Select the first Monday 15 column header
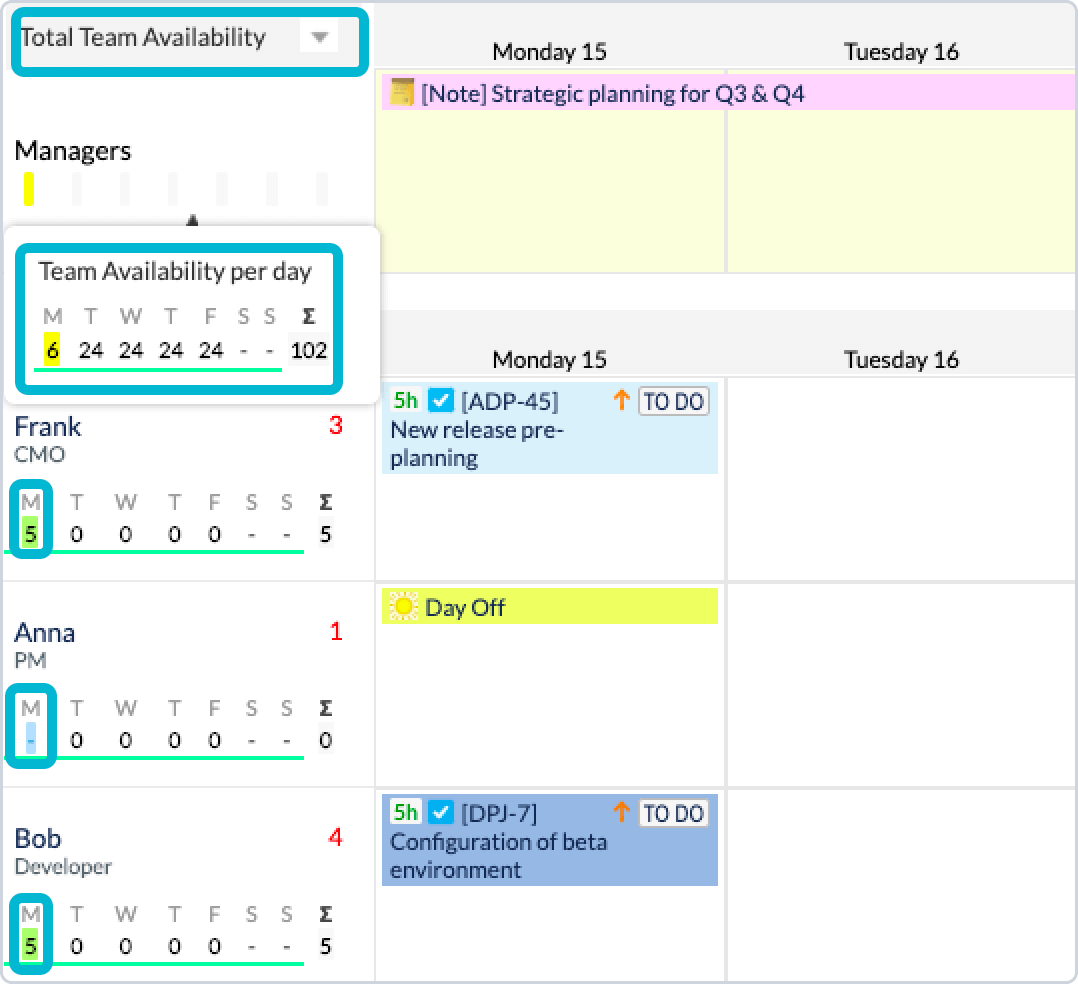This screenshot has width=1078, height=984. 549,52
